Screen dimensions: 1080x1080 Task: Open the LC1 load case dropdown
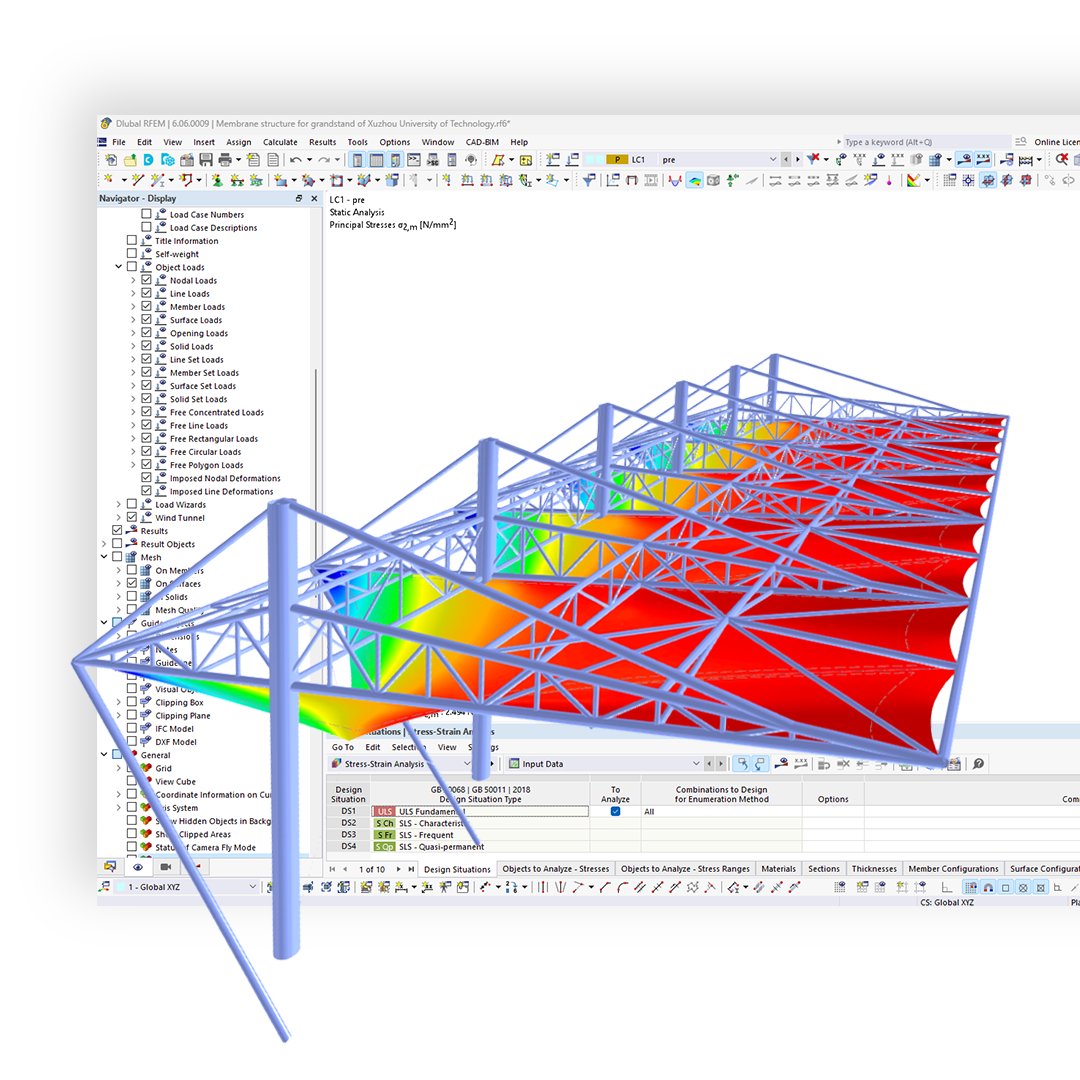tap(773, 159)
